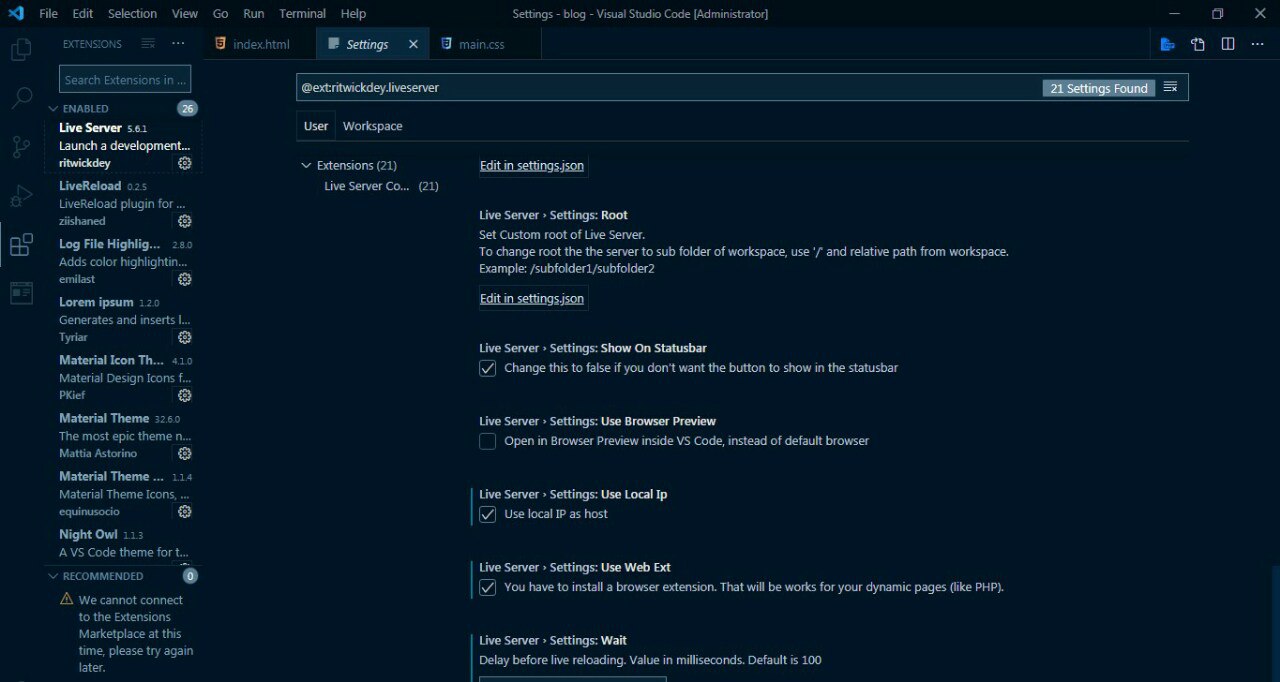Select the User settings scope tab

[x=316, y=126]
